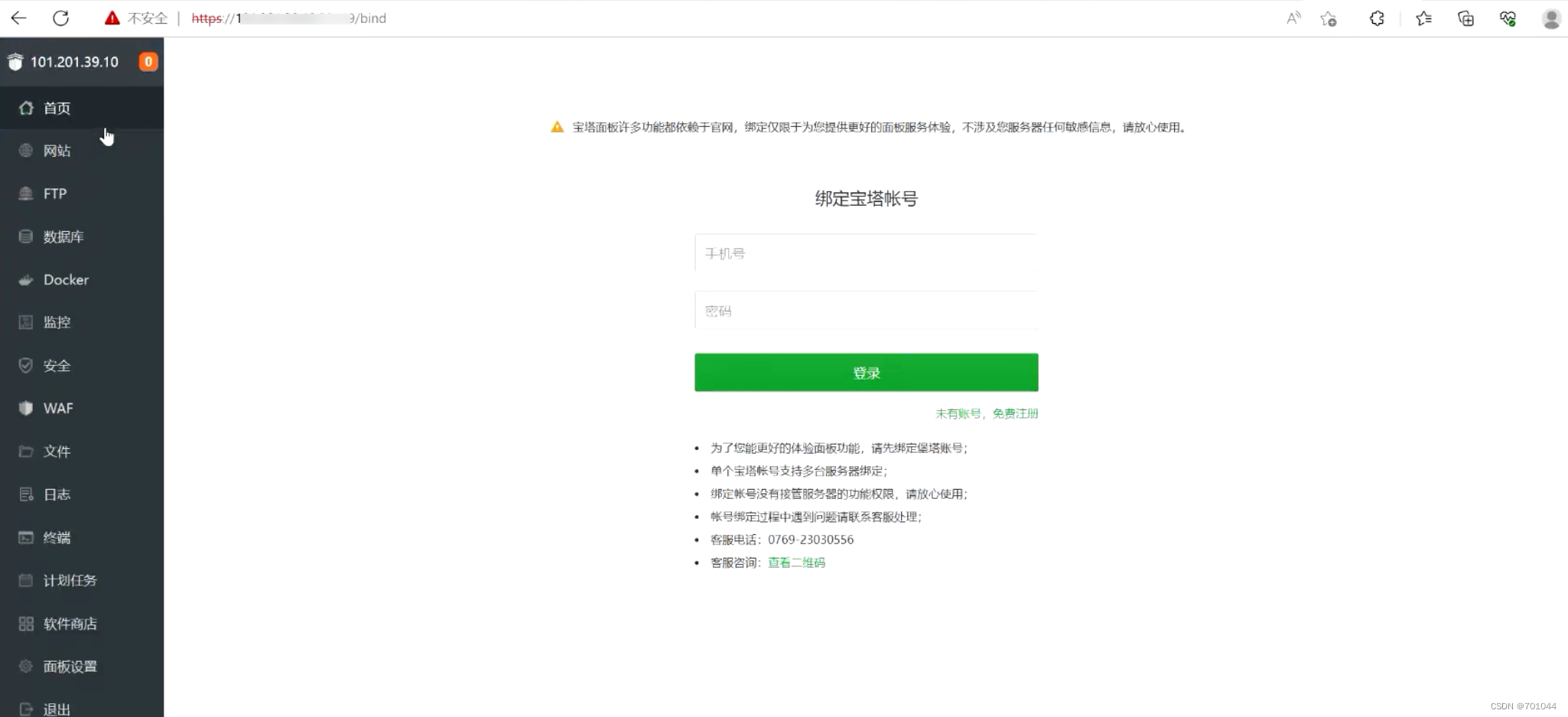
Task: Click the yellow warning triangle icon
Action: [x=557, y=127]
